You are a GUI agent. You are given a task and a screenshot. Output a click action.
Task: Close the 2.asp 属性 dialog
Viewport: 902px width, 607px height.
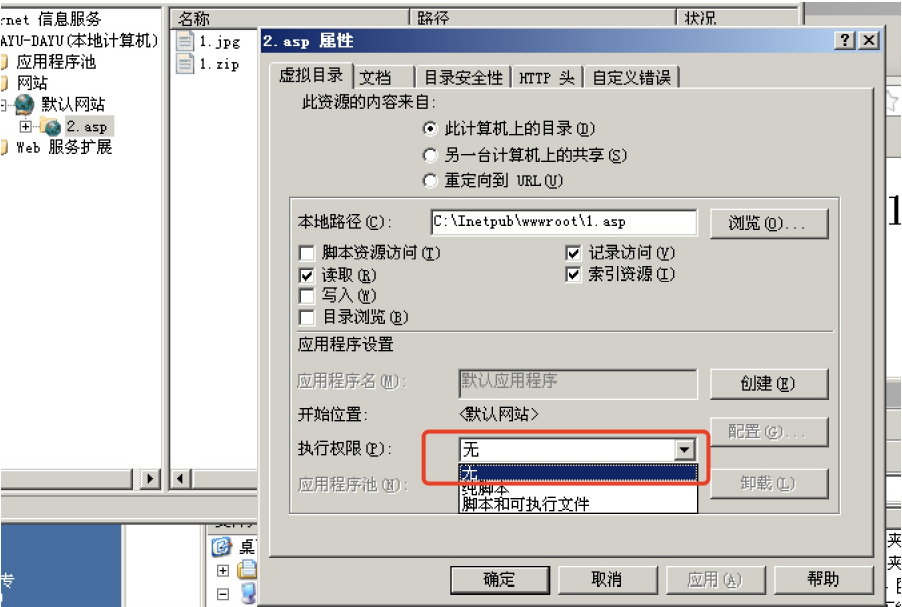point(869,40)
